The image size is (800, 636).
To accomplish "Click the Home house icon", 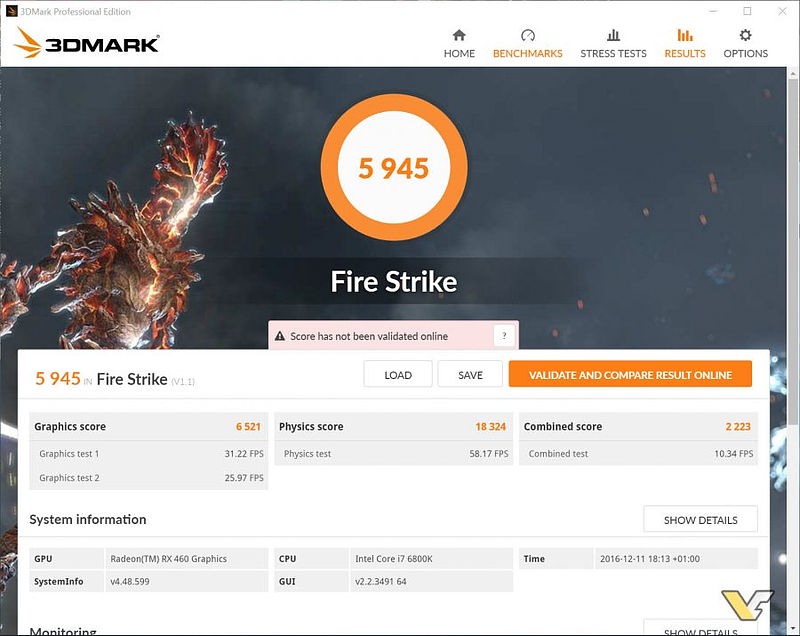I will coord(459,35).
